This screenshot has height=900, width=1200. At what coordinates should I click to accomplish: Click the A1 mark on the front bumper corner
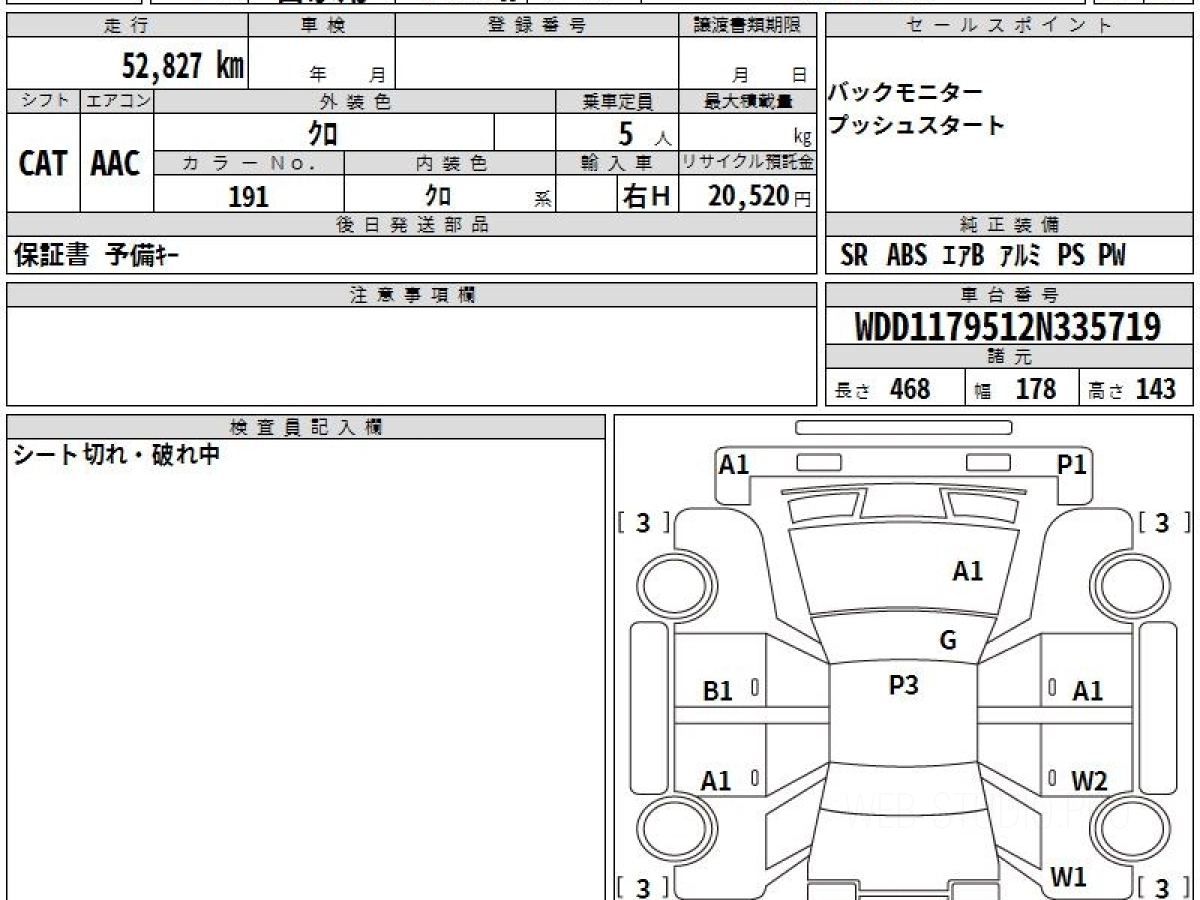(x=734, y=465)
